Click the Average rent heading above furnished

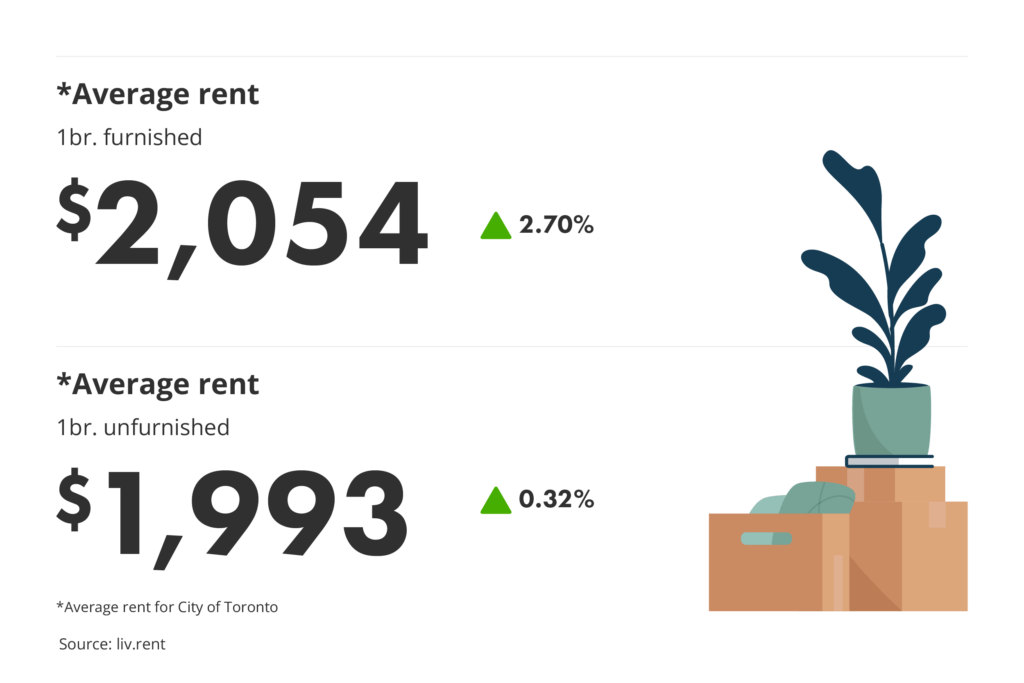tap(158, 95)
